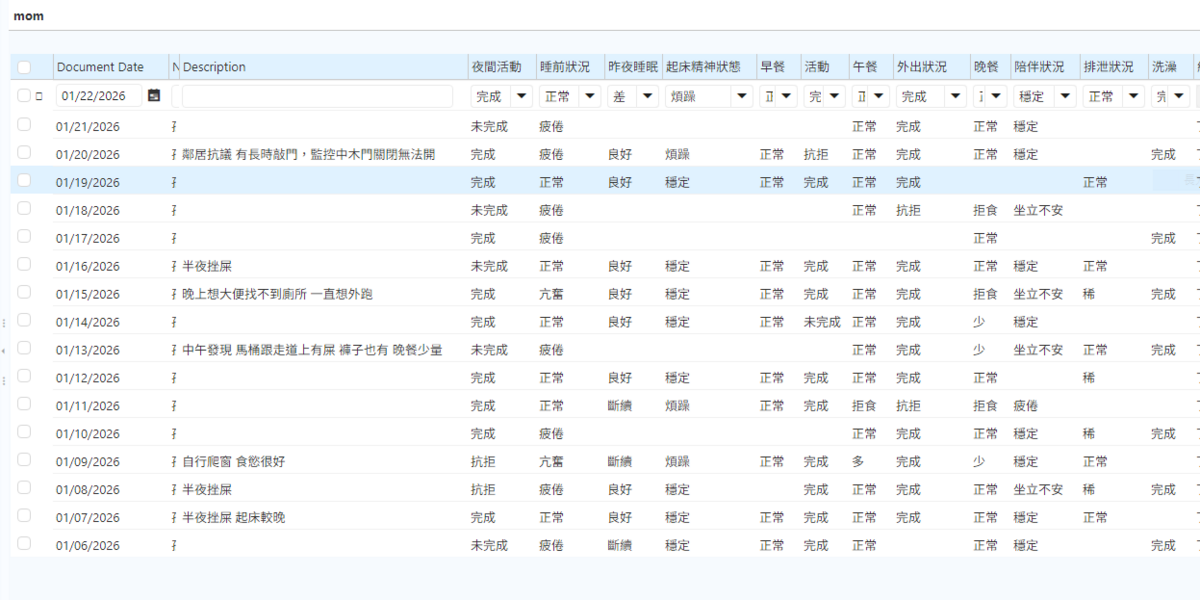Click the Description column header
The height and width of the screenshot is (600, 1200).
(x=214, y=67)
